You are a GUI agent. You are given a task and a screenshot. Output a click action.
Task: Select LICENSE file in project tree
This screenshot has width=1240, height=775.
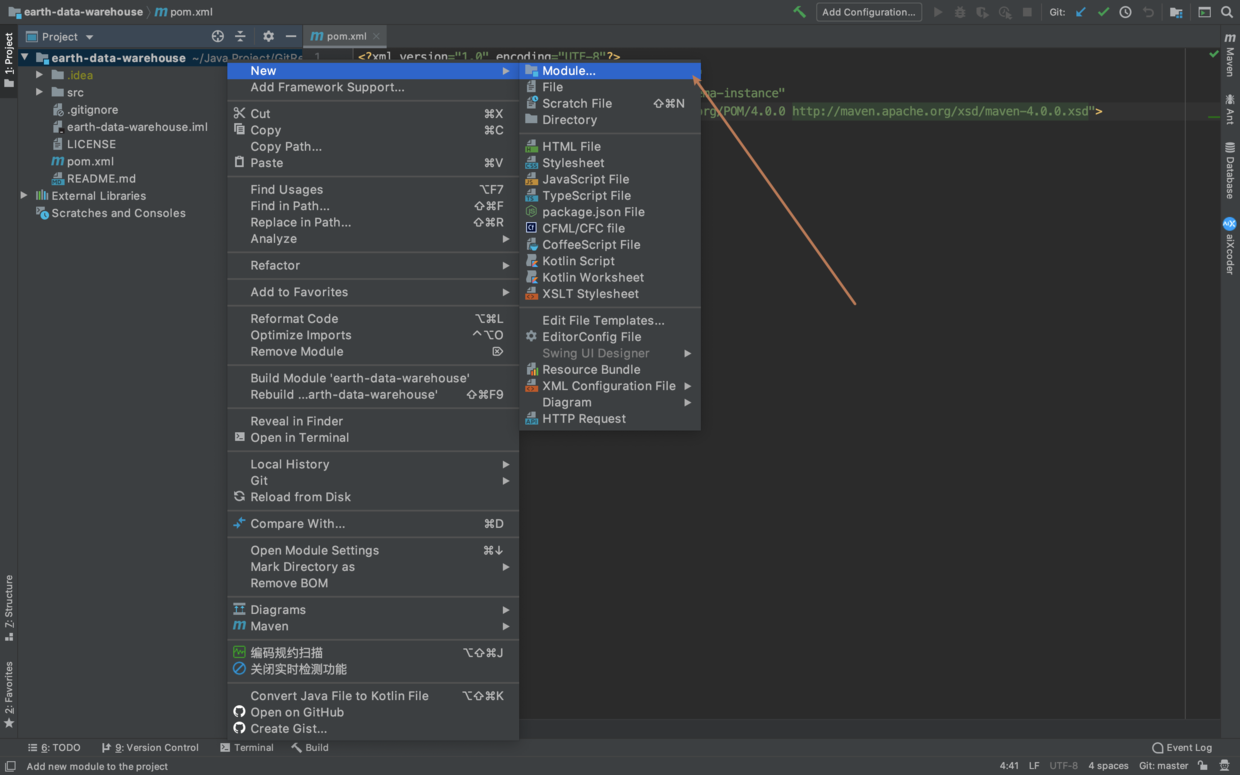coord(91,144)
